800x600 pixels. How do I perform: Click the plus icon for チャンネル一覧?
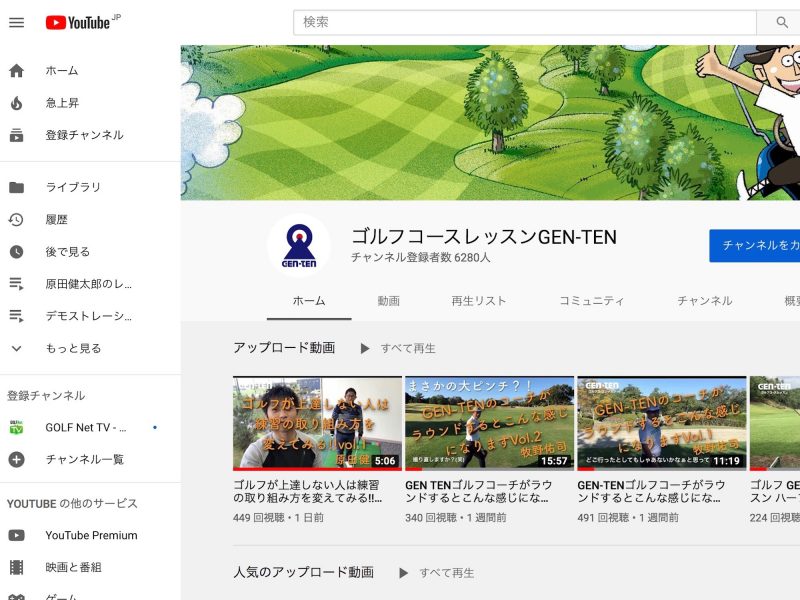[16, 459]
